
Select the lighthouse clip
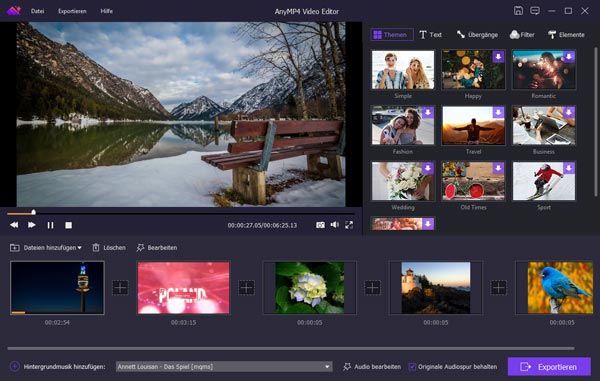[x=436, y=288]
